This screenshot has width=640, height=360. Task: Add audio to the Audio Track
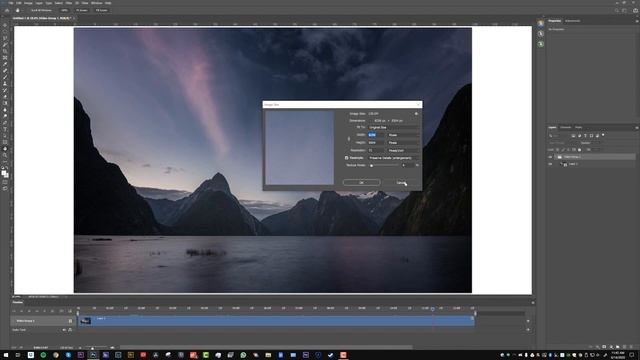(528, 330)
